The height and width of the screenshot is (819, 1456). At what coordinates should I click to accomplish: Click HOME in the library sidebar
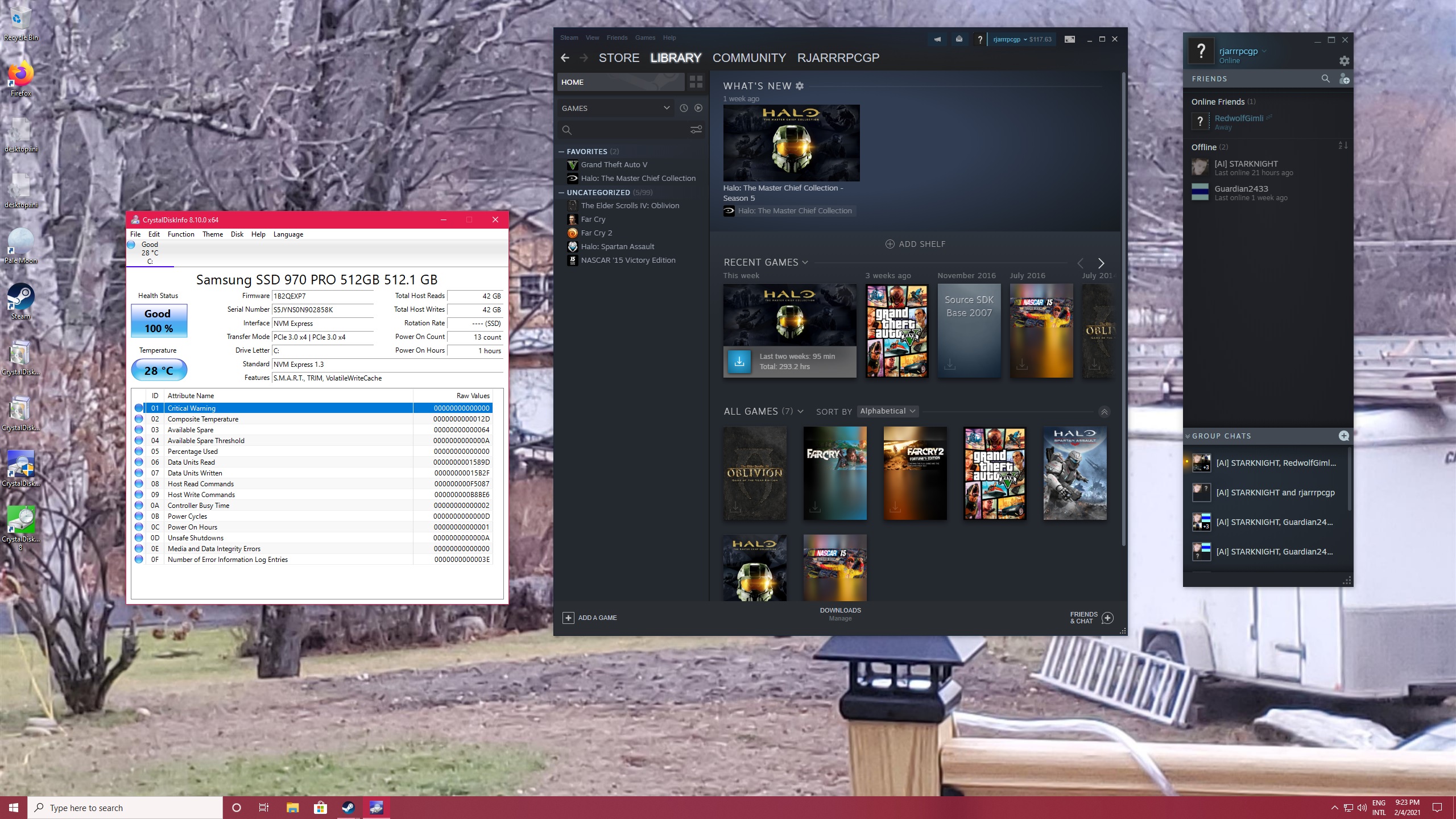621,82
